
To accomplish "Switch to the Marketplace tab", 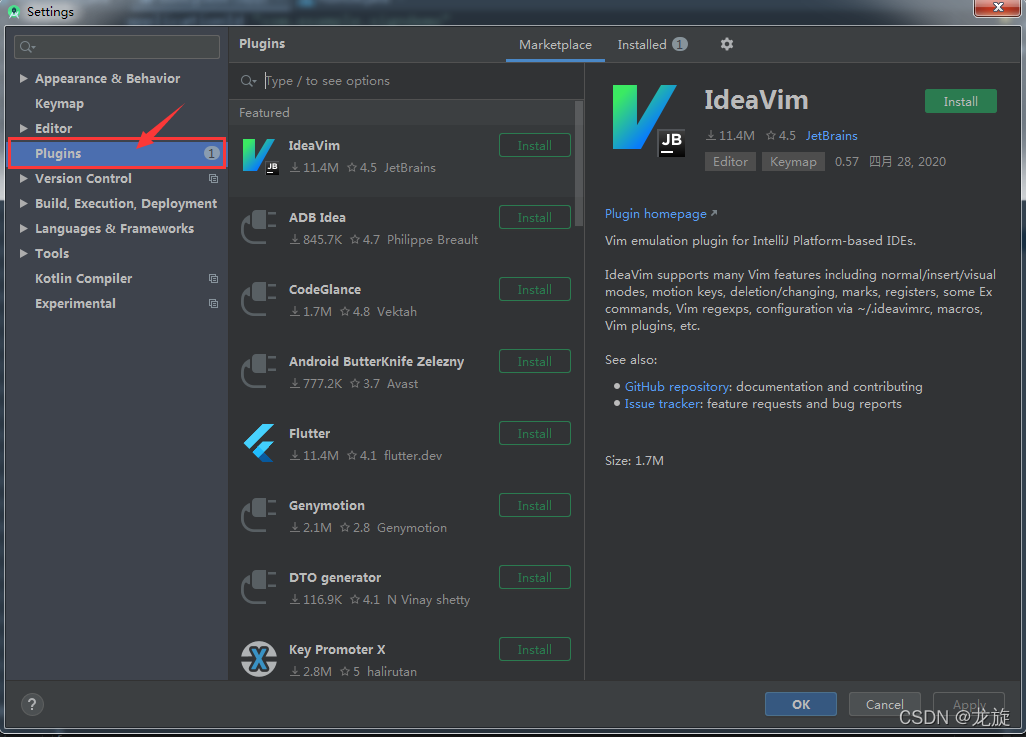I will click(555, 45).
